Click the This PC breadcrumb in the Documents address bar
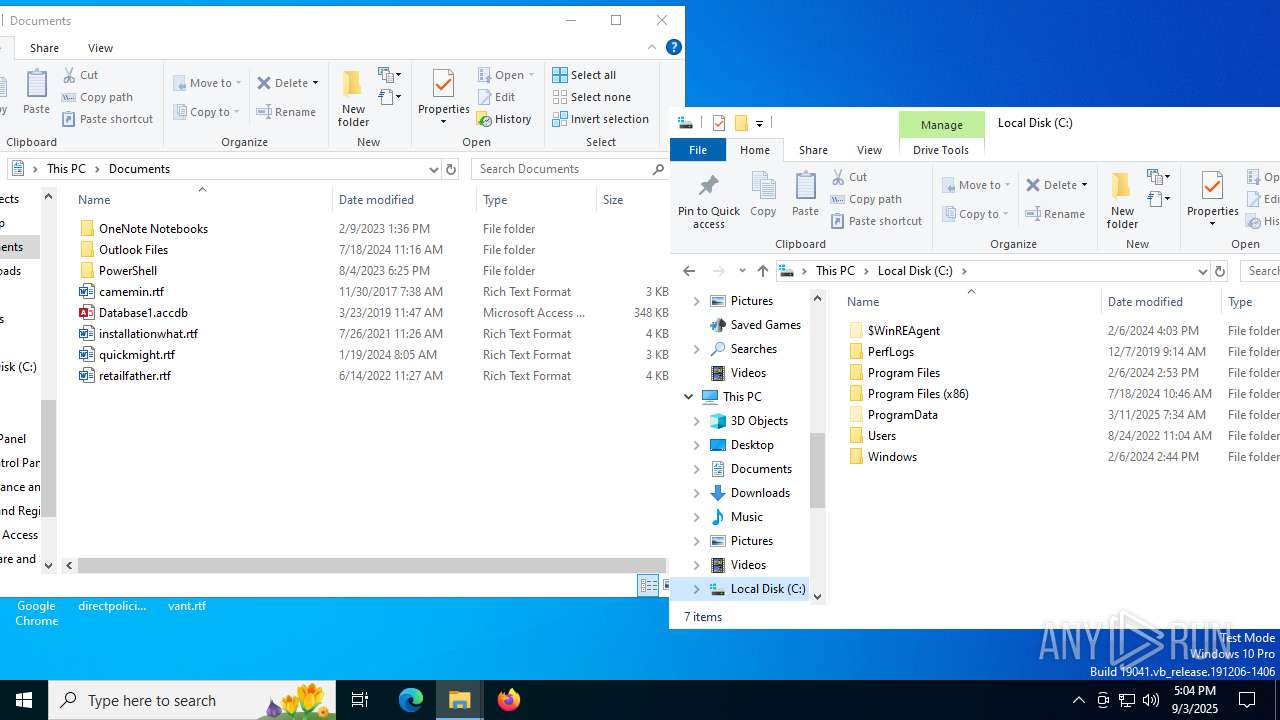The height and width of the screenshot is (720, 1280). click(x=67, y=169)
